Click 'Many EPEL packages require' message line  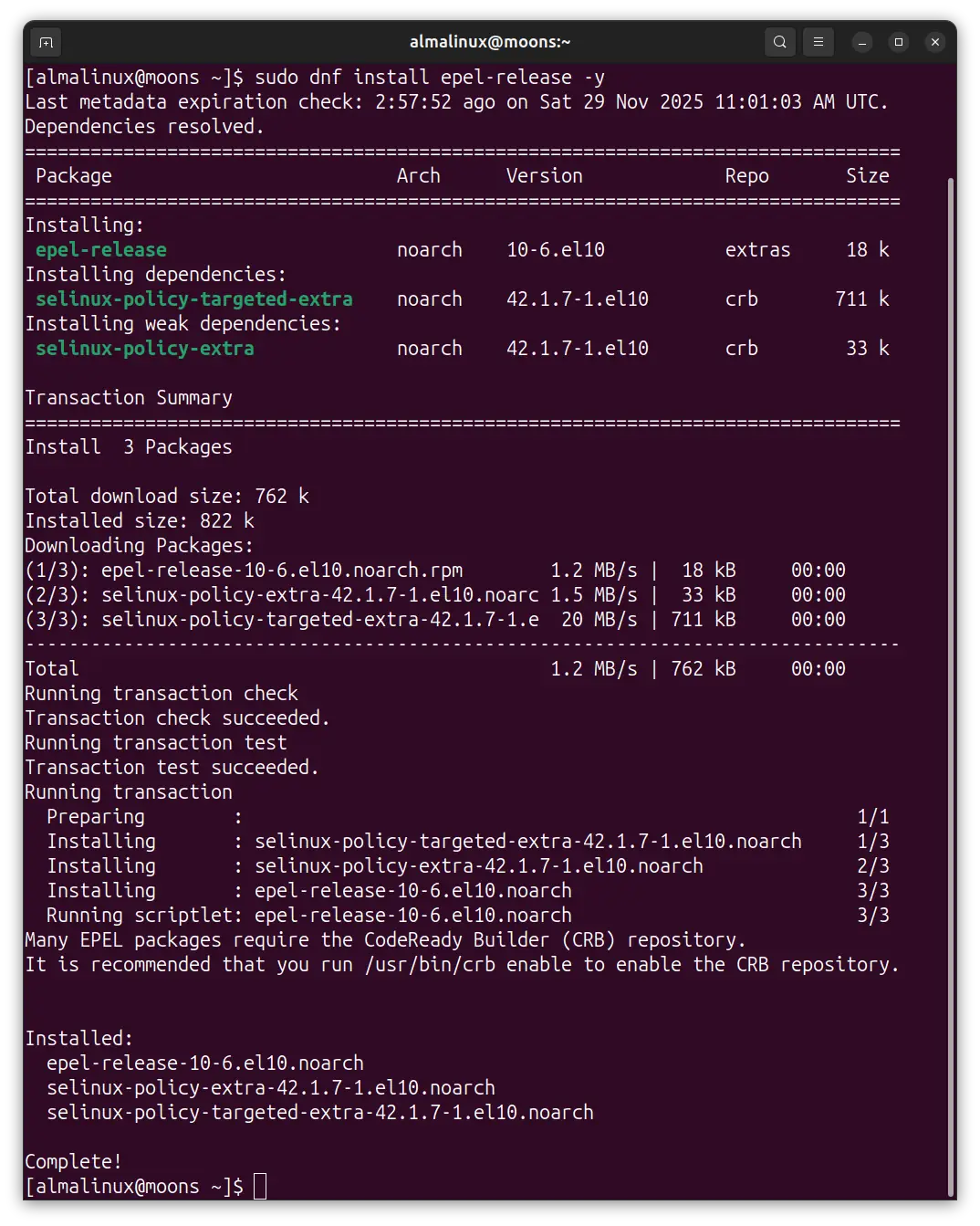tap(385, 940)
